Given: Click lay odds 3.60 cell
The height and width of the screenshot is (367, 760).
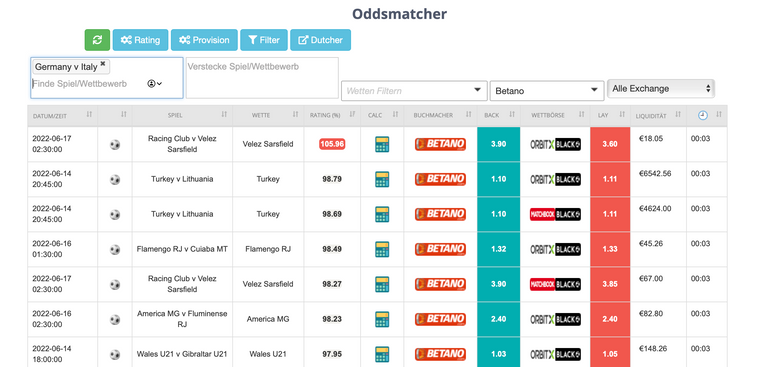Looking at the screenshot, I should (x=610, y=144).
